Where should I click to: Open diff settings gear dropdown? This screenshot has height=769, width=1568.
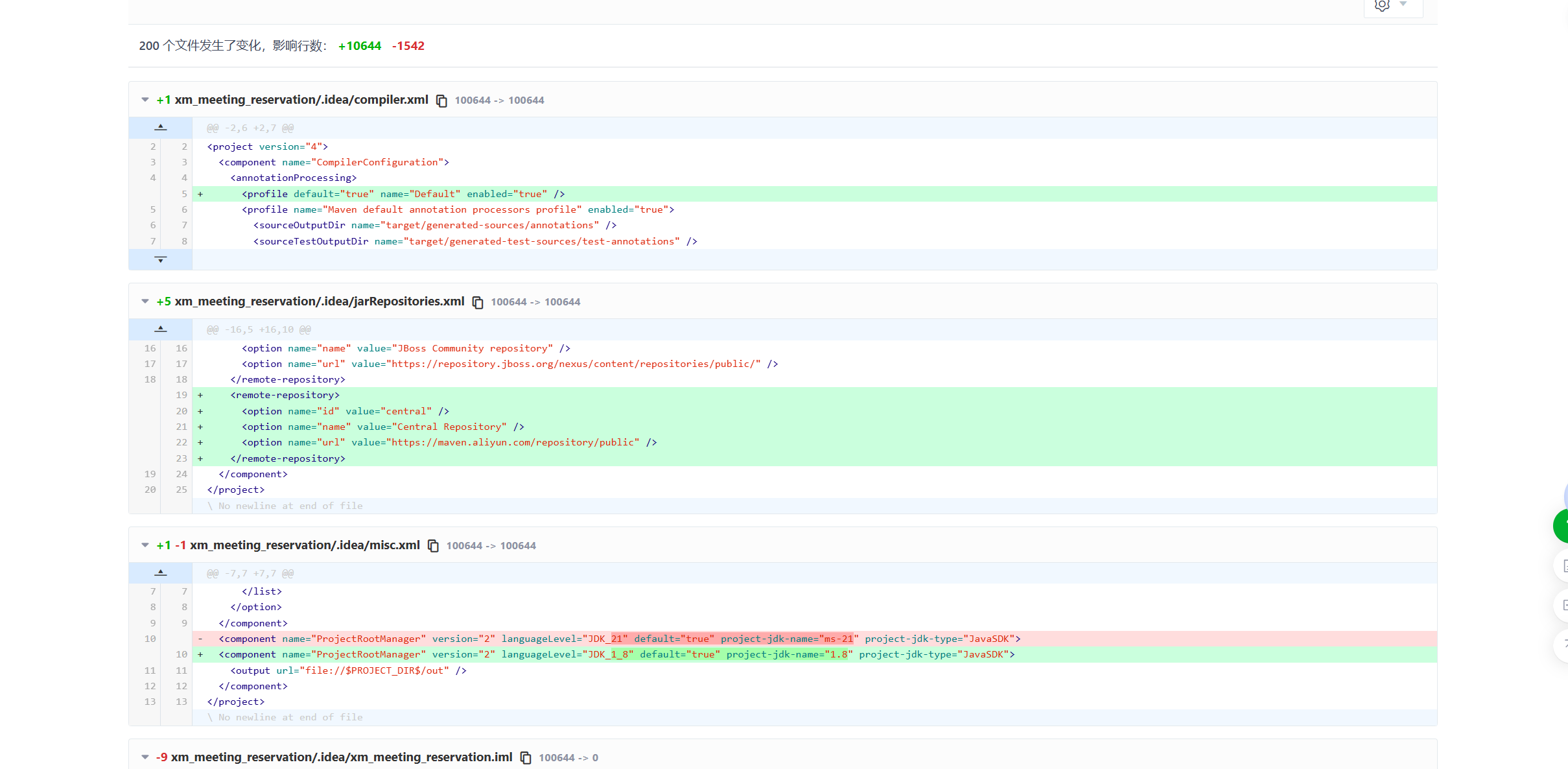[1392, 6]
